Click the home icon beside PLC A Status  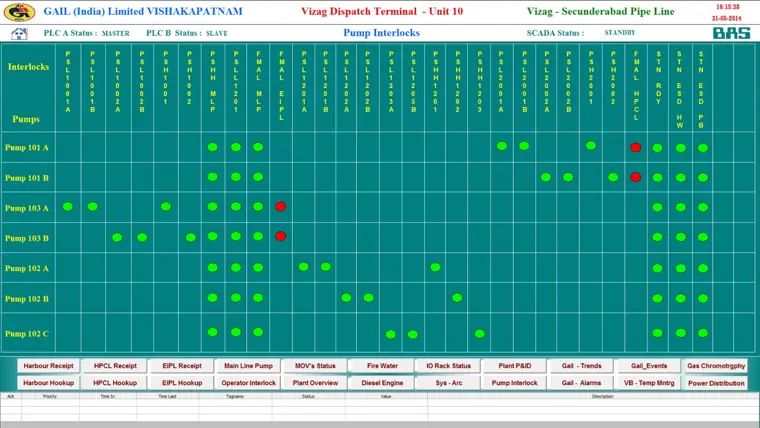pyautogui.click(x=19, y=33)
